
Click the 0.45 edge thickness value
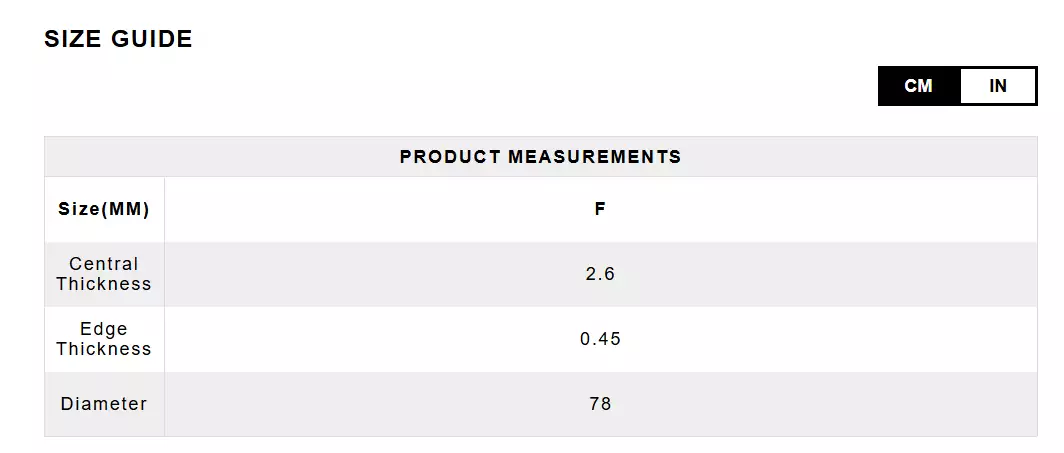600,339
